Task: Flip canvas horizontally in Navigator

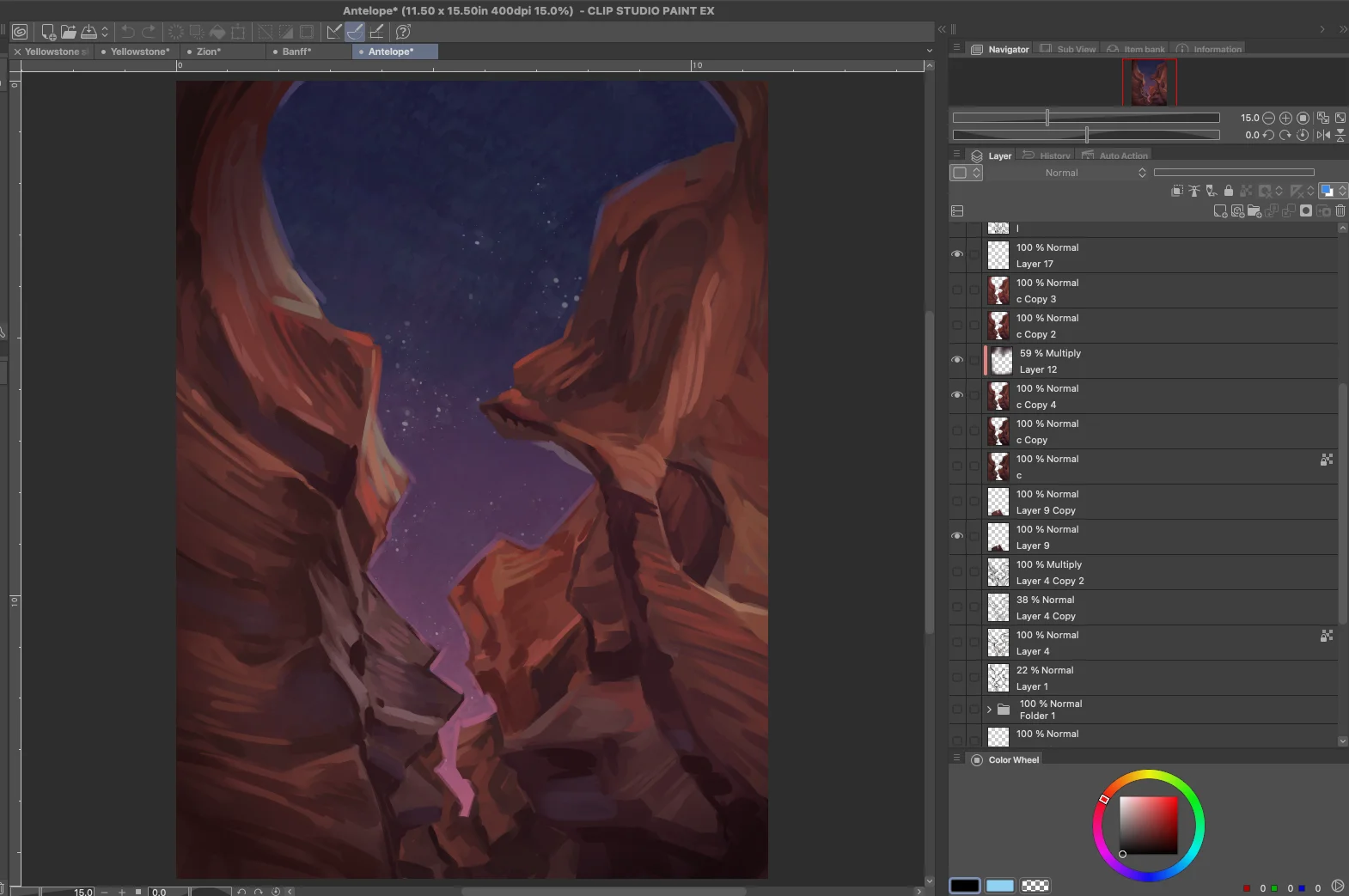Action: click(1323, 135)
